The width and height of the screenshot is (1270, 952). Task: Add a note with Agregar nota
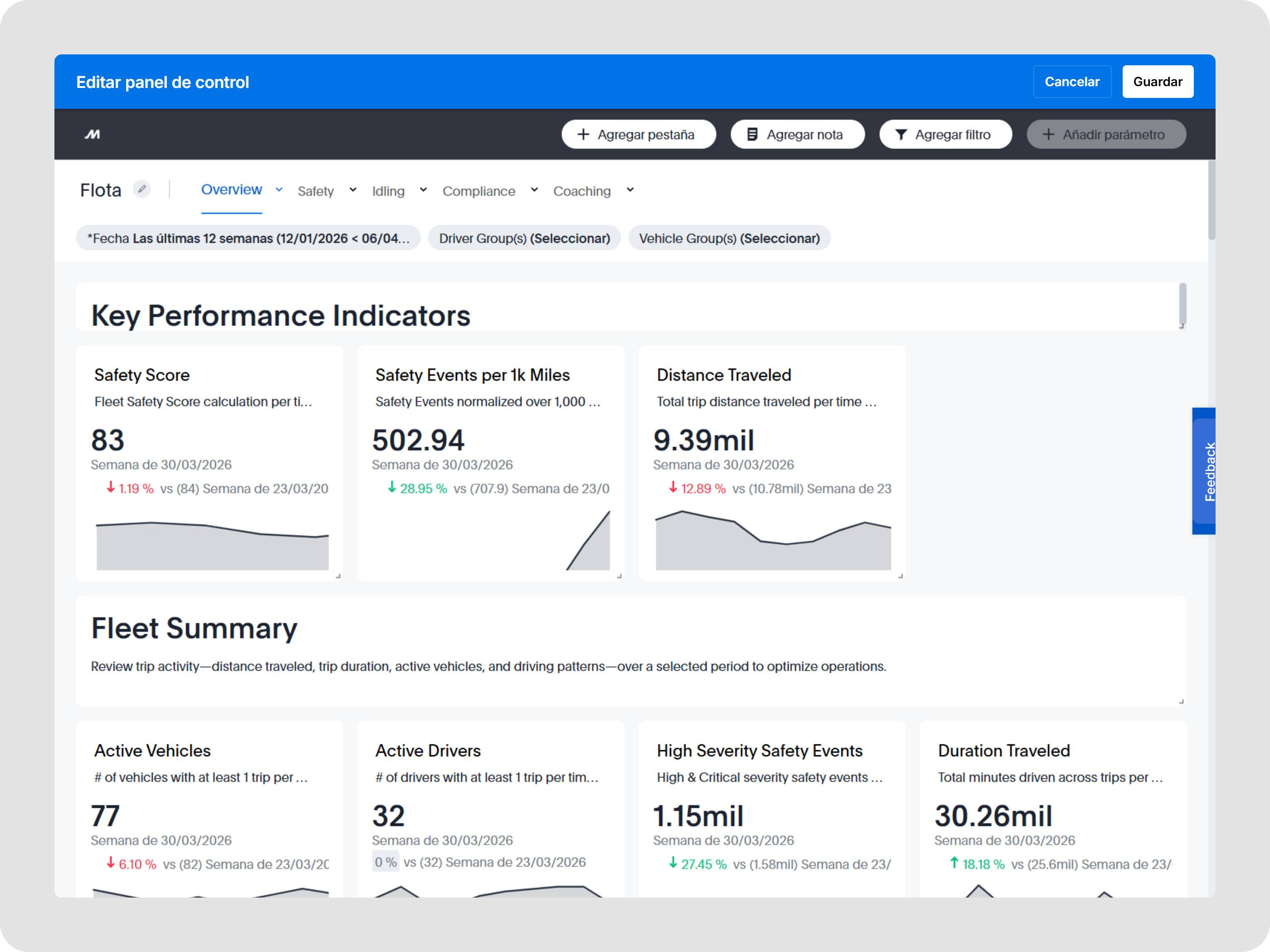pos(797,134)
